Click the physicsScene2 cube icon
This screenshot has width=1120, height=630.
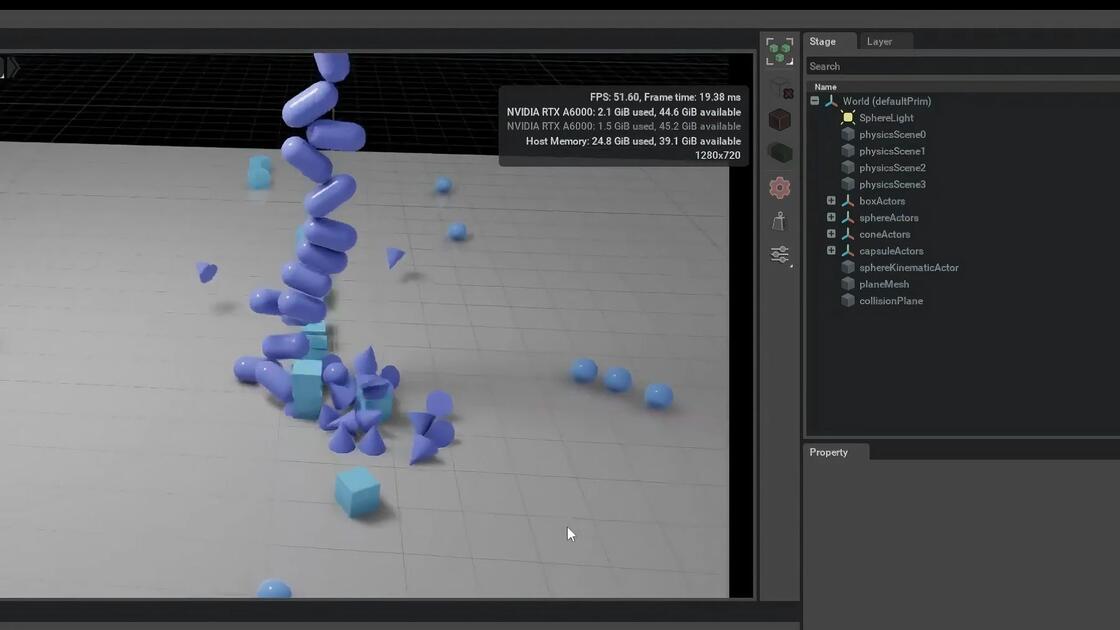tap(848, 168)
